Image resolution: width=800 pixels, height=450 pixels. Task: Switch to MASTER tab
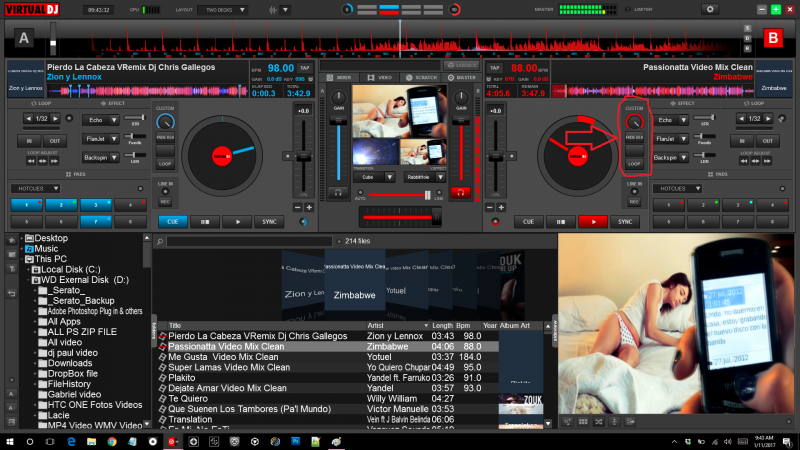(462, 78)
